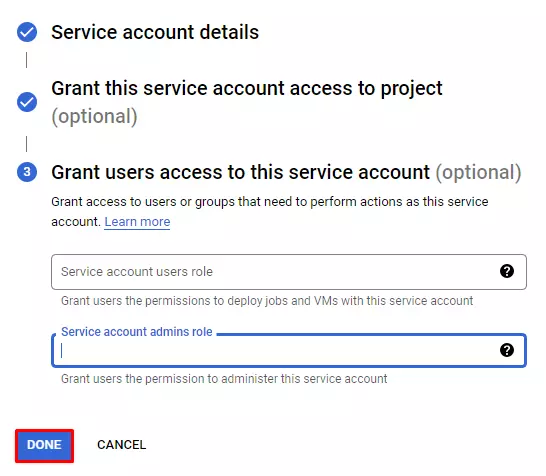546x476 pixels.
Task: Click helper text about administering this service account
Action: tap(224, 379)
